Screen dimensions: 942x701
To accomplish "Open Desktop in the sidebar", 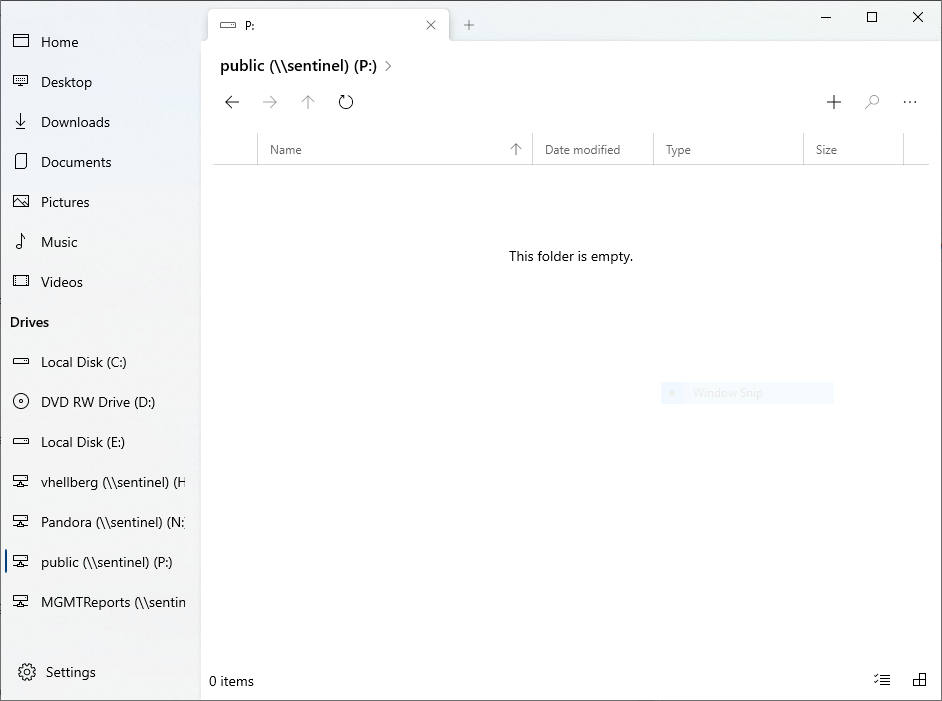I will click(100, 82).
